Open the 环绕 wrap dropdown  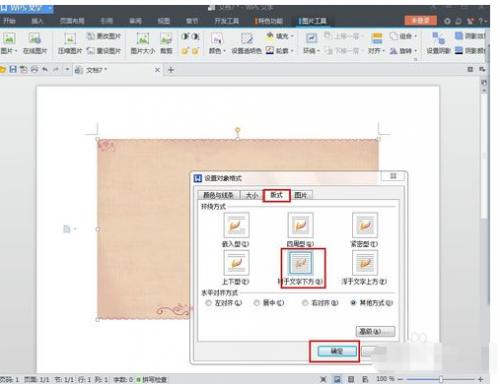[x=311, y=51]
